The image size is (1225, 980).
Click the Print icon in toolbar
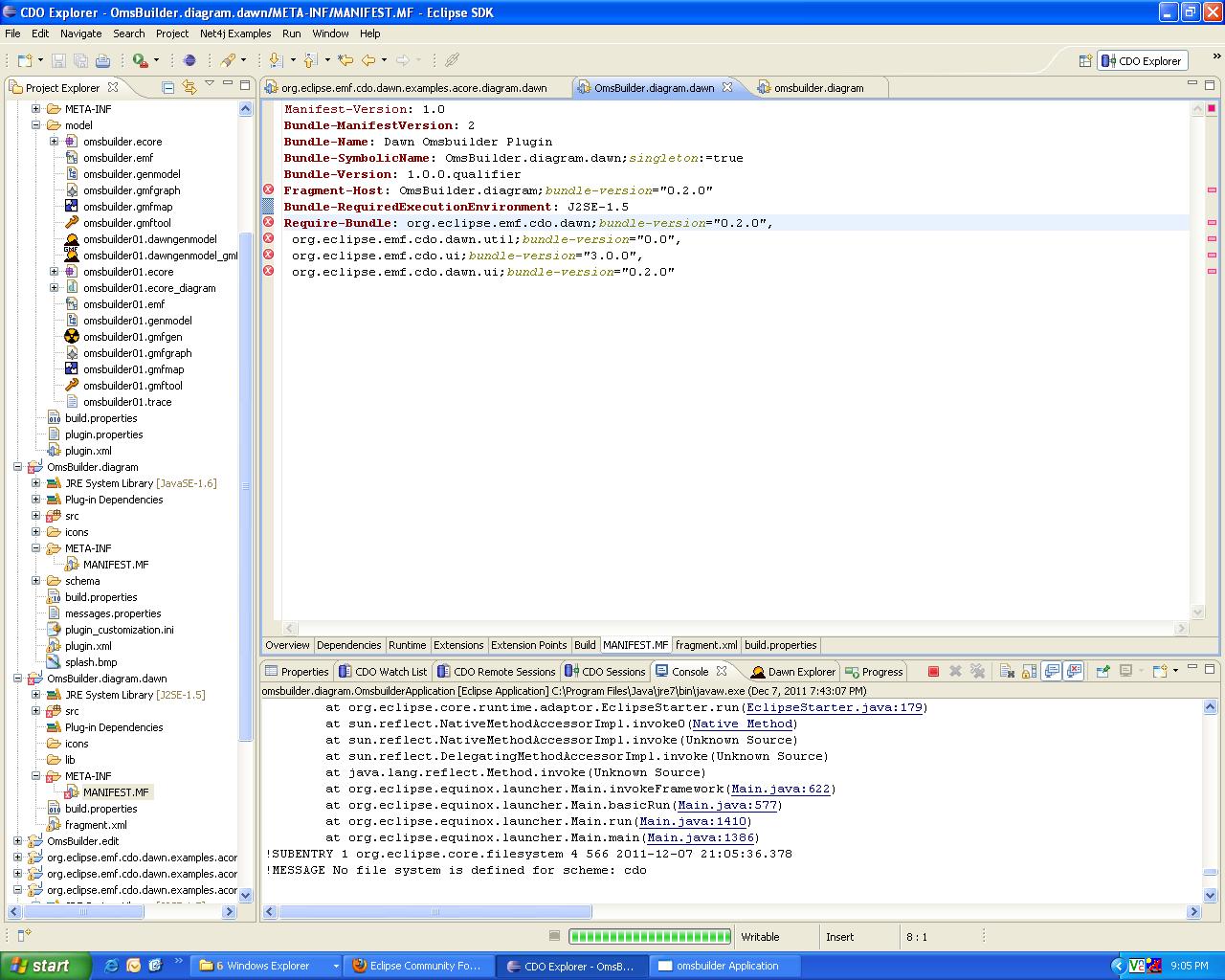[102, 60]
